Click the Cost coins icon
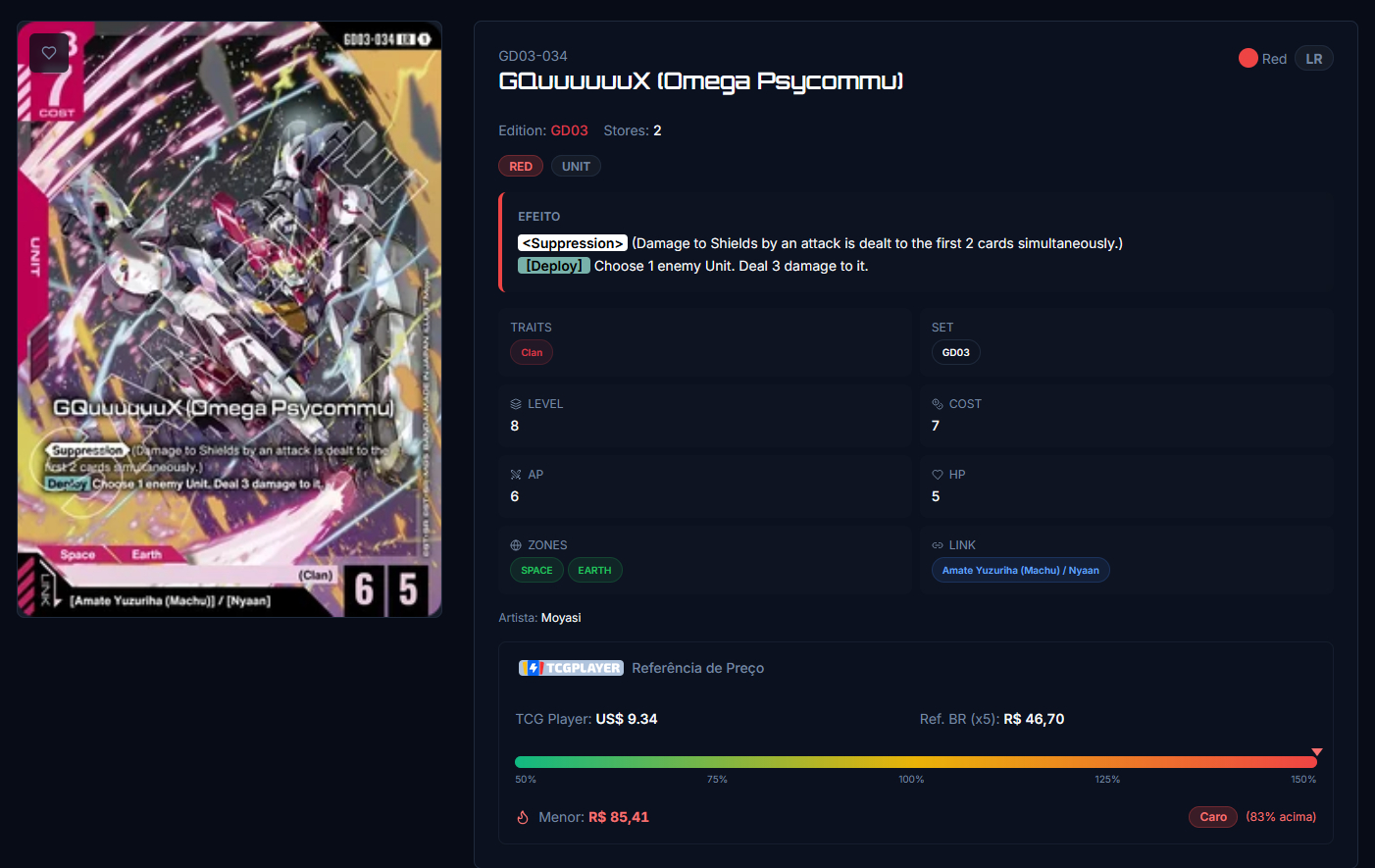 (938, 404)
